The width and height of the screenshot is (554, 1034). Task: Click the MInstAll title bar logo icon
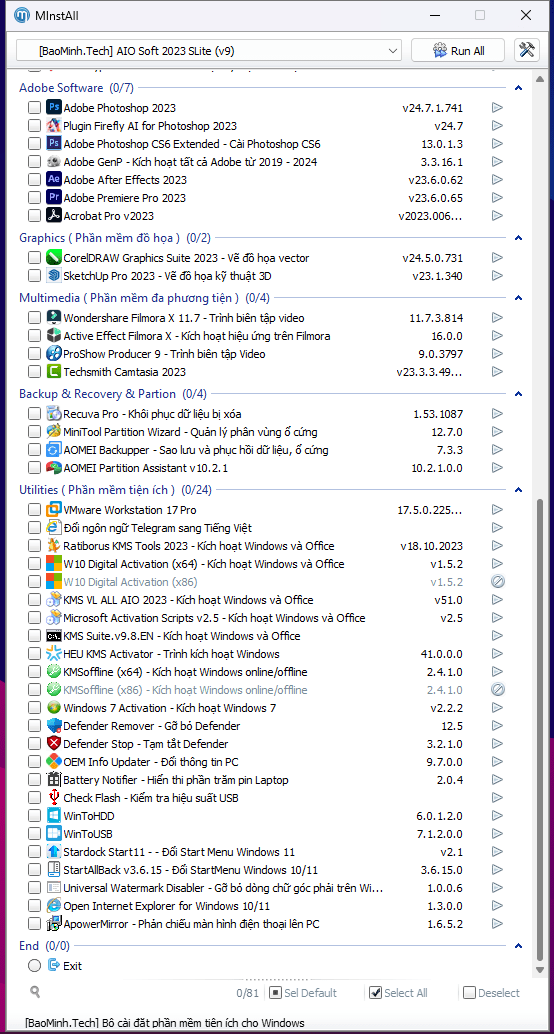pos(22,15)
